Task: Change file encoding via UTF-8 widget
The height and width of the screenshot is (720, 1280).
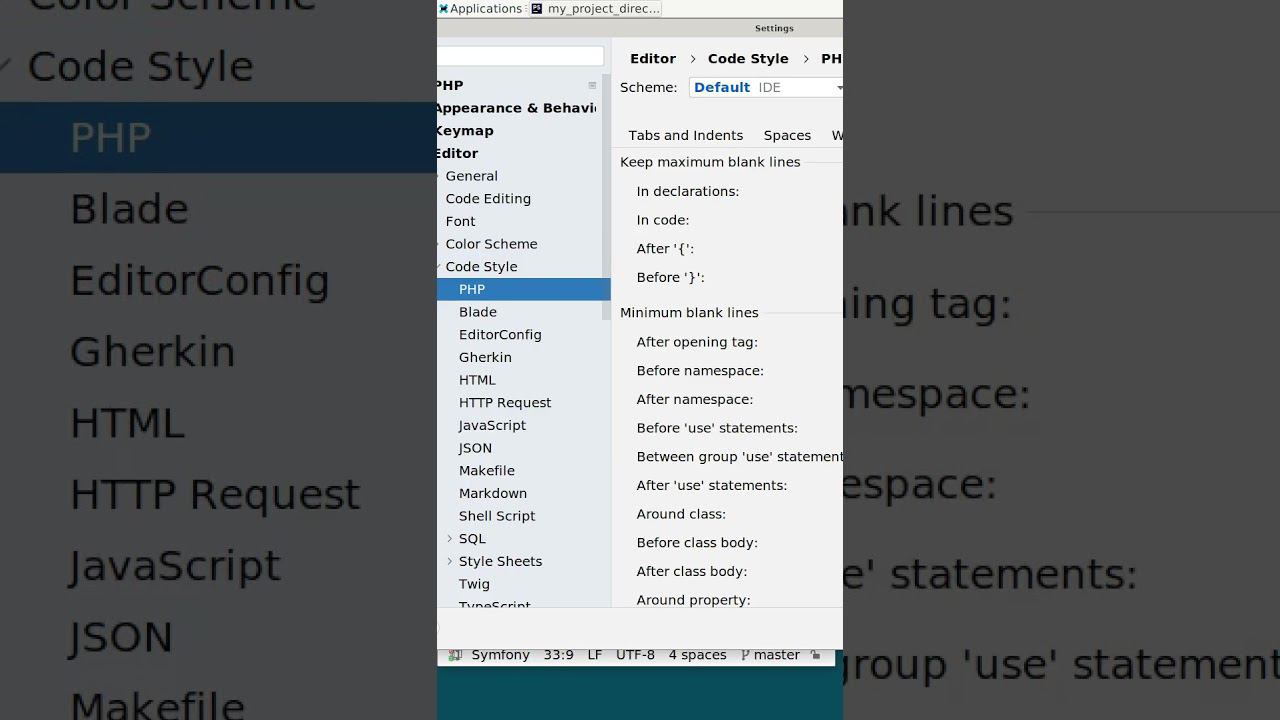Action: point(635,655)
